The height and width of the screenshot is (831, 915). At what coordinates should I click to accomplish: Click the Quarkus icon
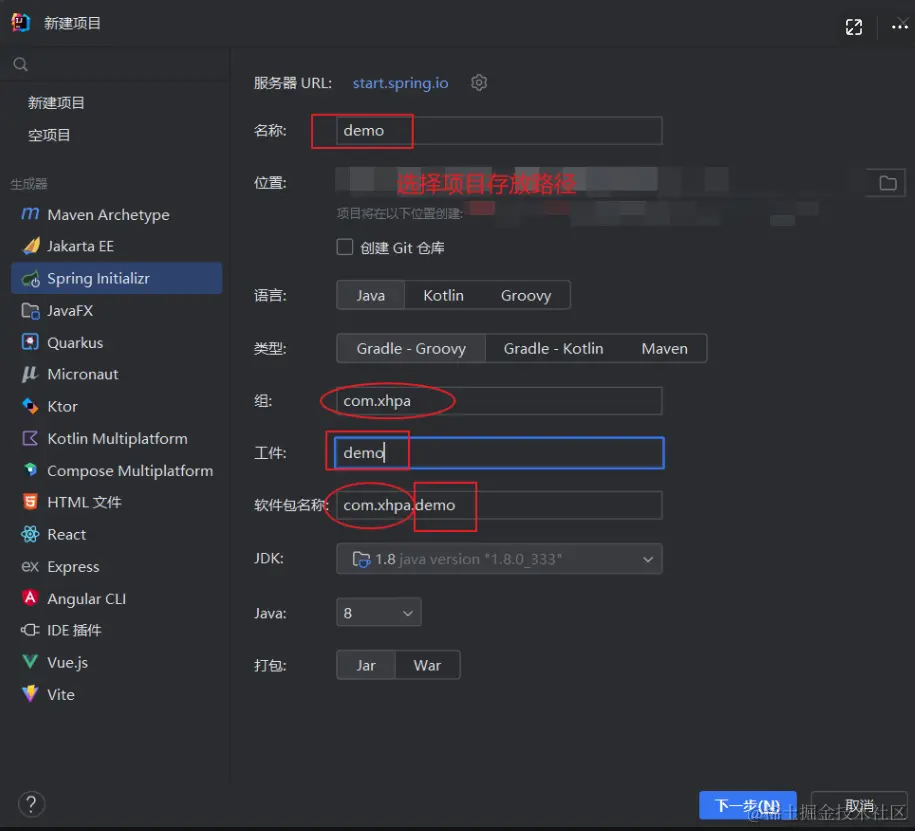tap(30, 342)
